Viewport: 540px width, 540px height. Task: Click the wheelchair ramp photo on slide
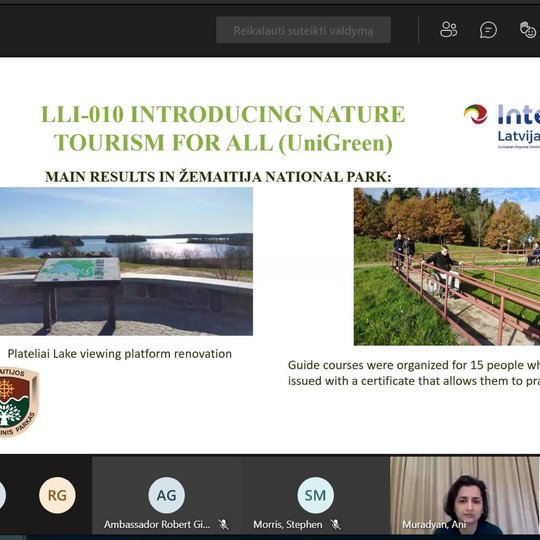pos(447,266)
